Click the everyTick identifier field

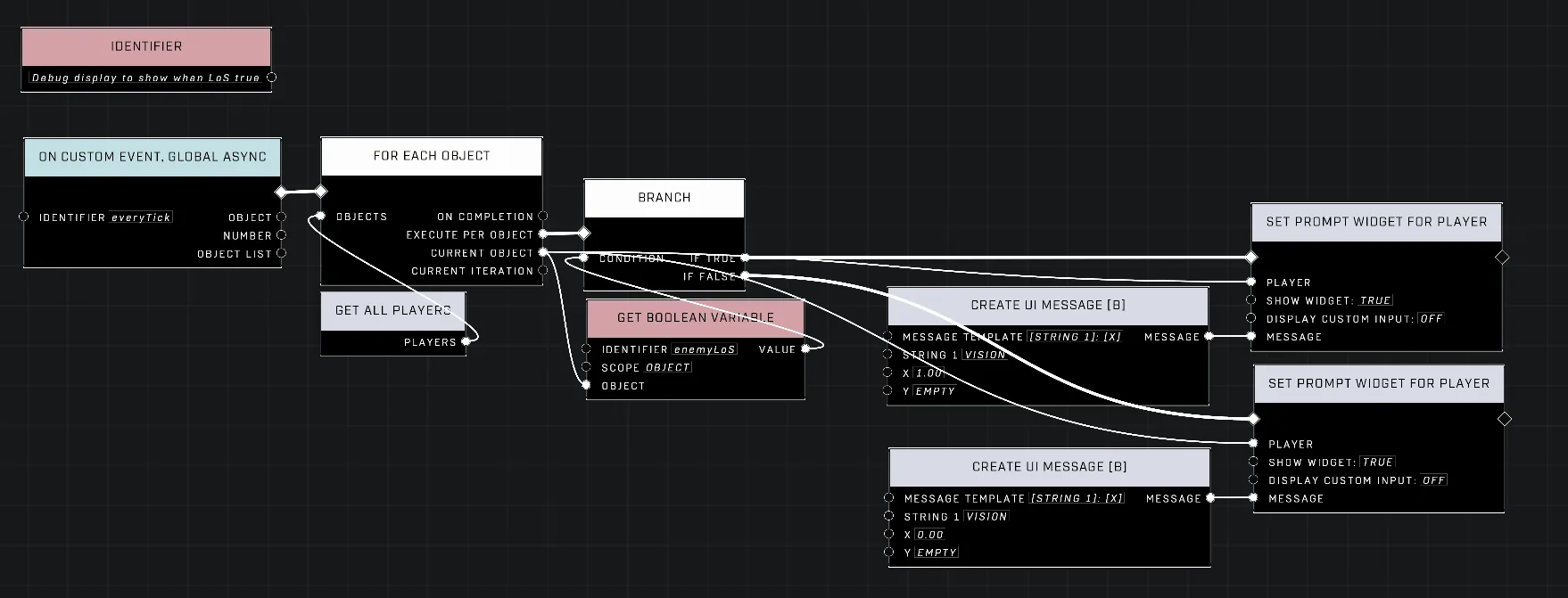(141, 217)
